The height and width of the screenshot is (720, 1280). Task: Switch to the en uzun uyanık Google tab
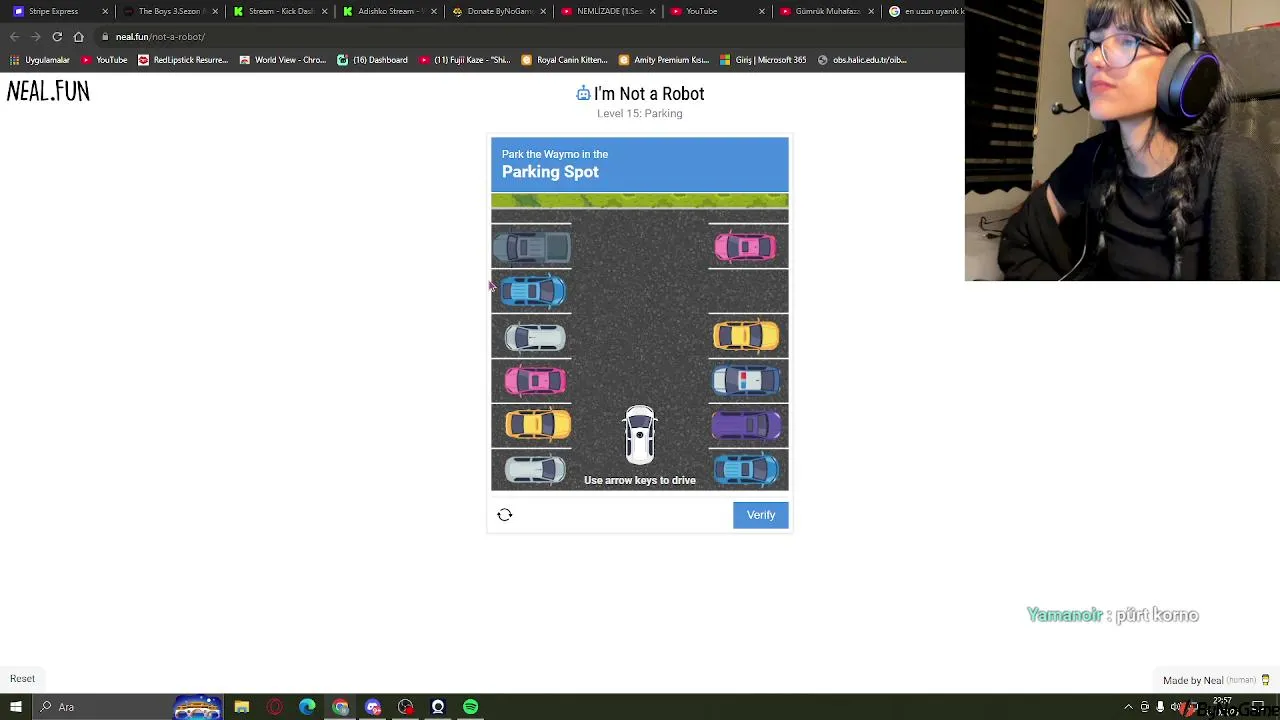(925, 11)
